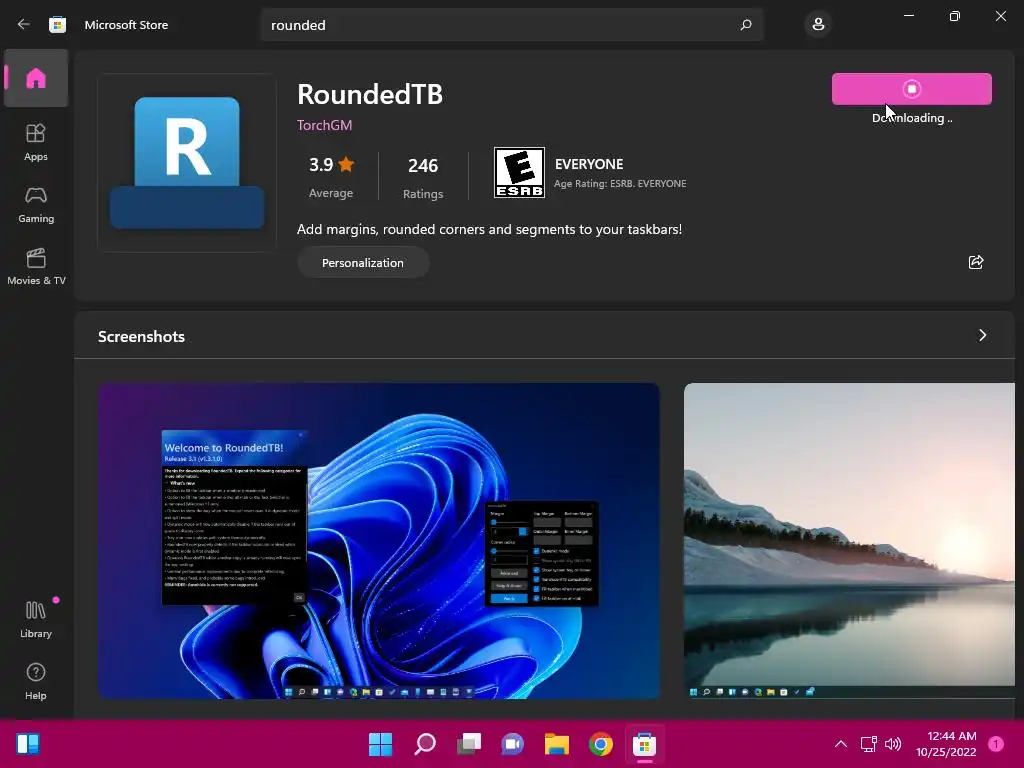Go back using the back arrow
1024x768 pixels.
[x=24, y=24]
